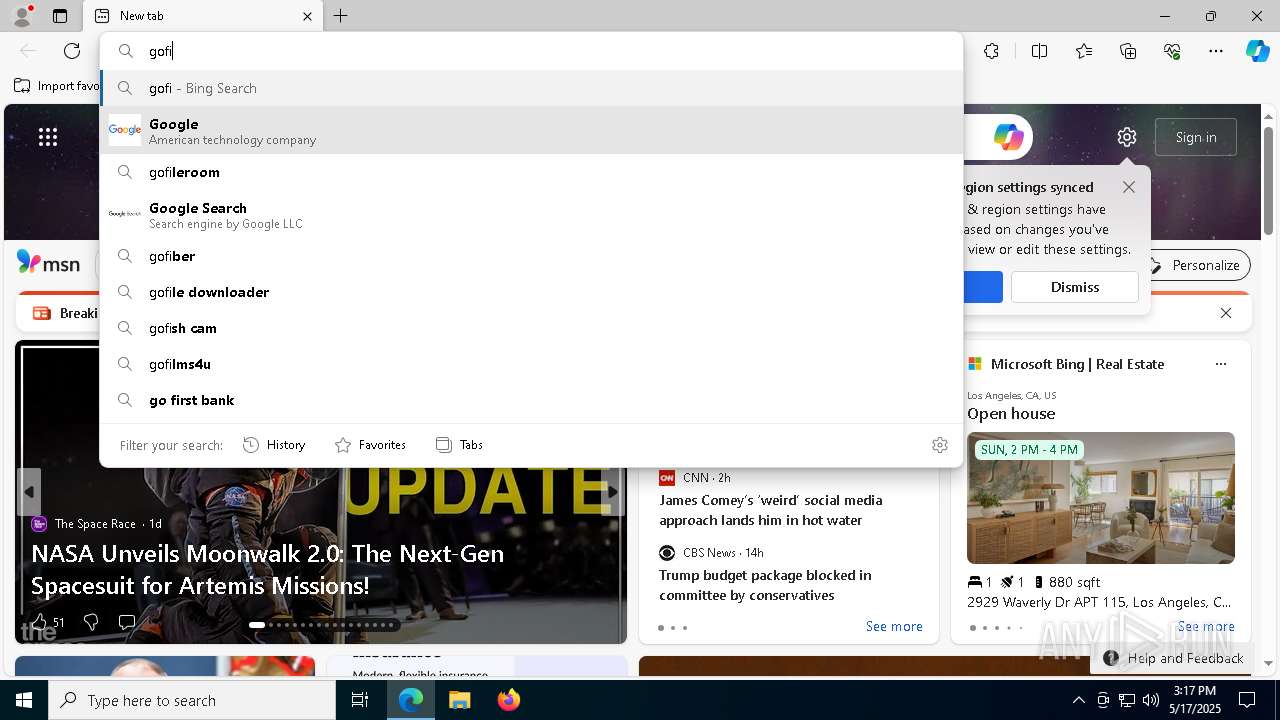Open Browser essentials icon
Viewport: 1280px width, 720px height.
click(1172, 51)
